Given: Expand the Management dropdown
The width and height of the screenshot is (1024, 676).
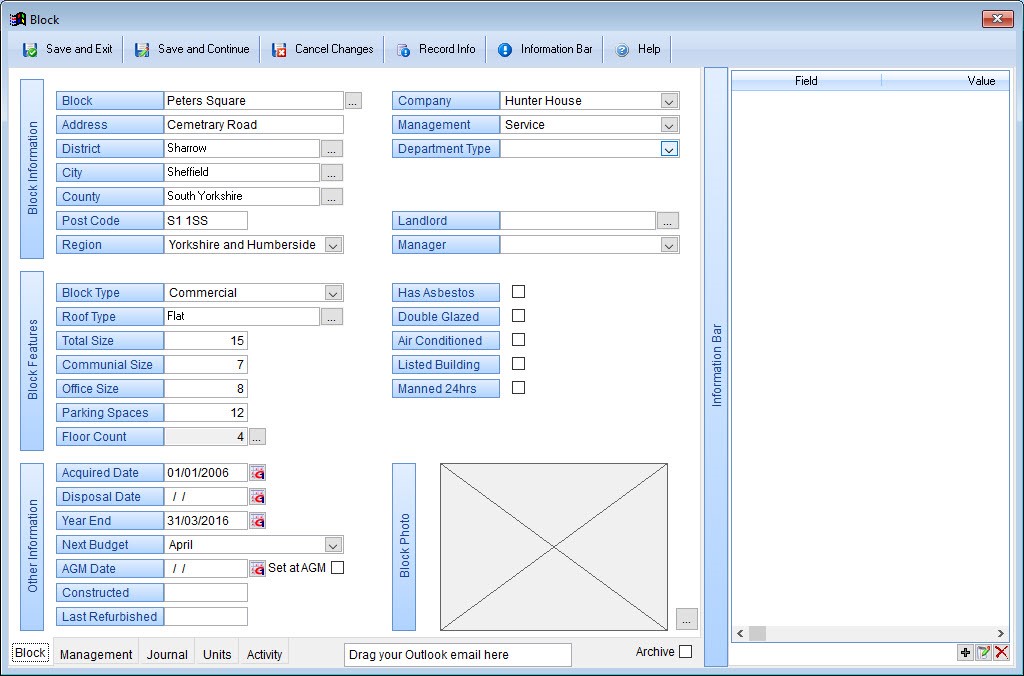Looking at the screenshot, I should click(669, 125).
